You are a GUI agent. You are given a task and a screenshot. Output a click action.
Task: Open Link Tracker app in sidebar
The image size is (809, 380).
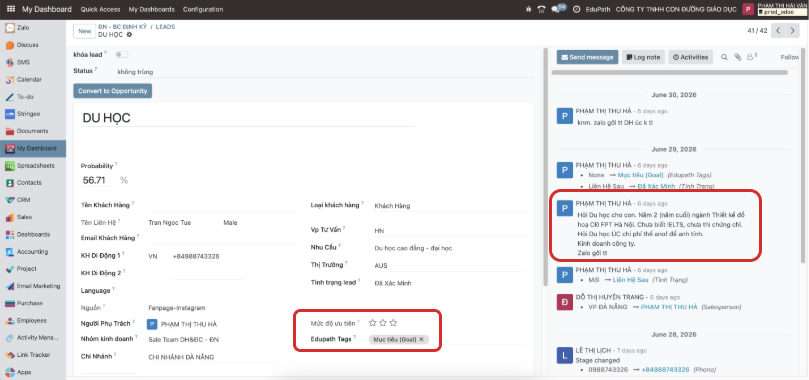(x=33, y=355)
